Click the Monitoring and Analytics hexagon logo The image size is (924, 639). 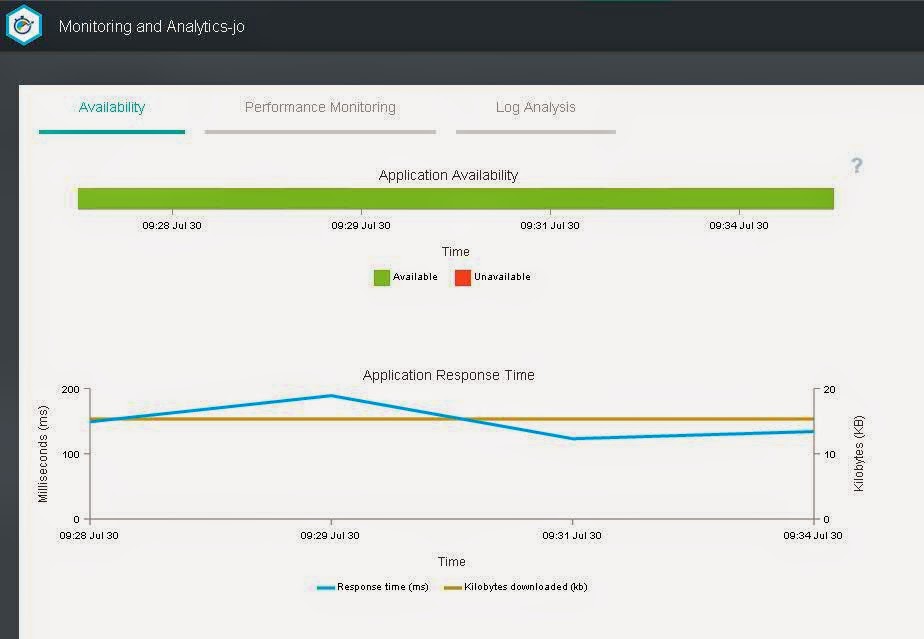click(x=24, y=25)
